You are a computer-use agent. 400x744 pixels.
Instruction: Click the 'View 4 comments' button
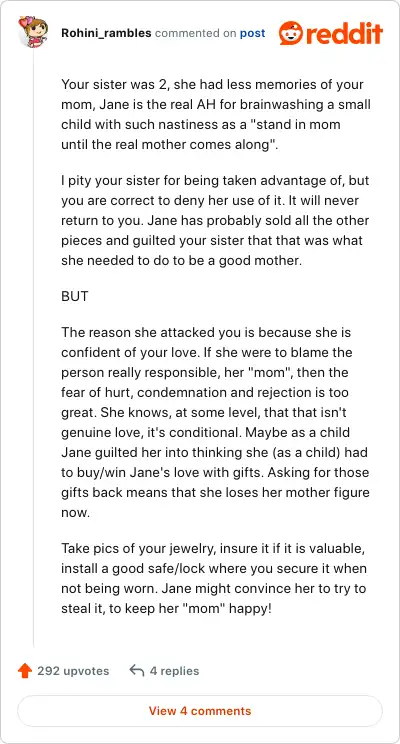(200, 711)
